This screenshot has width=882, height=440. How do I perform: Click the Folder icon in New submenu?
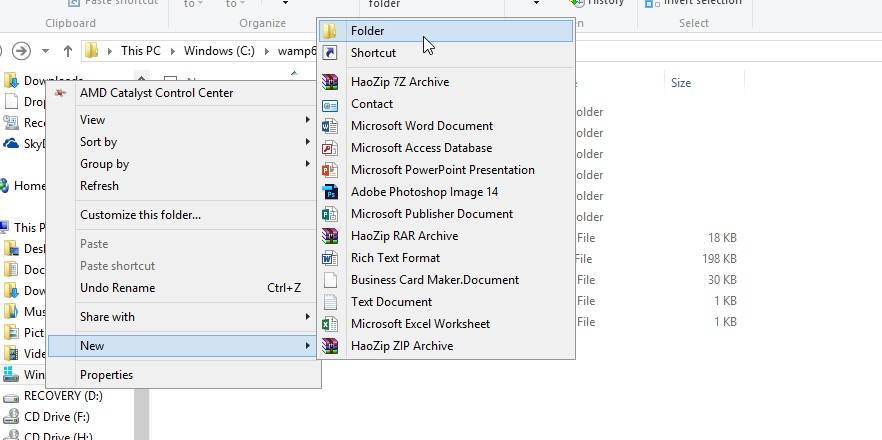pos(330,31)
